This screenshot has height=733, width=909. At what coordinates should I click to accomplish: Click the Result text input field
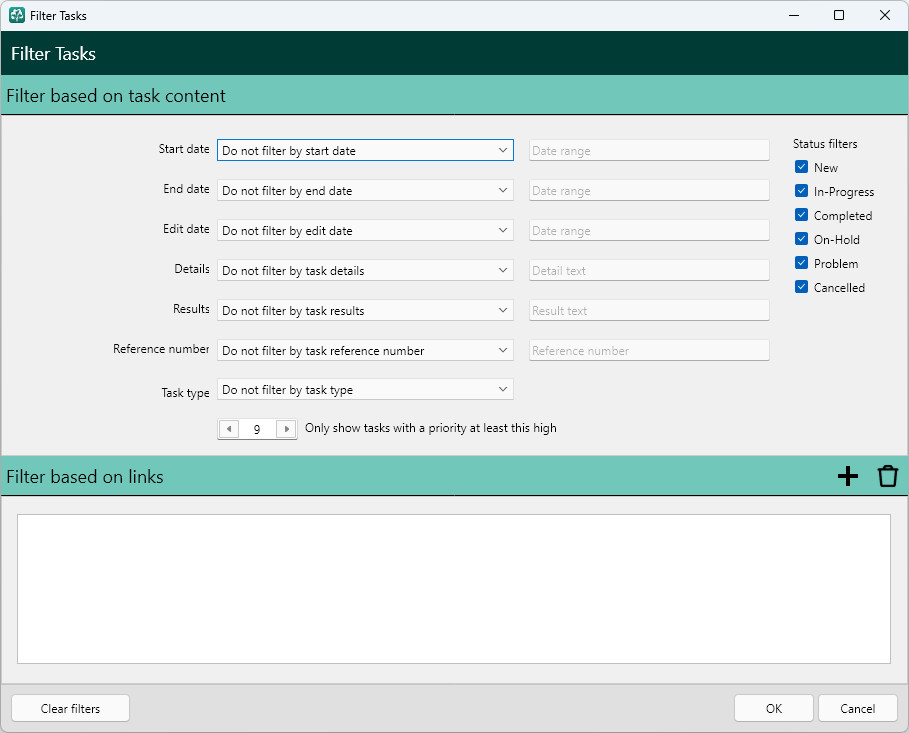pyautogui.click(x=649, y=310)
